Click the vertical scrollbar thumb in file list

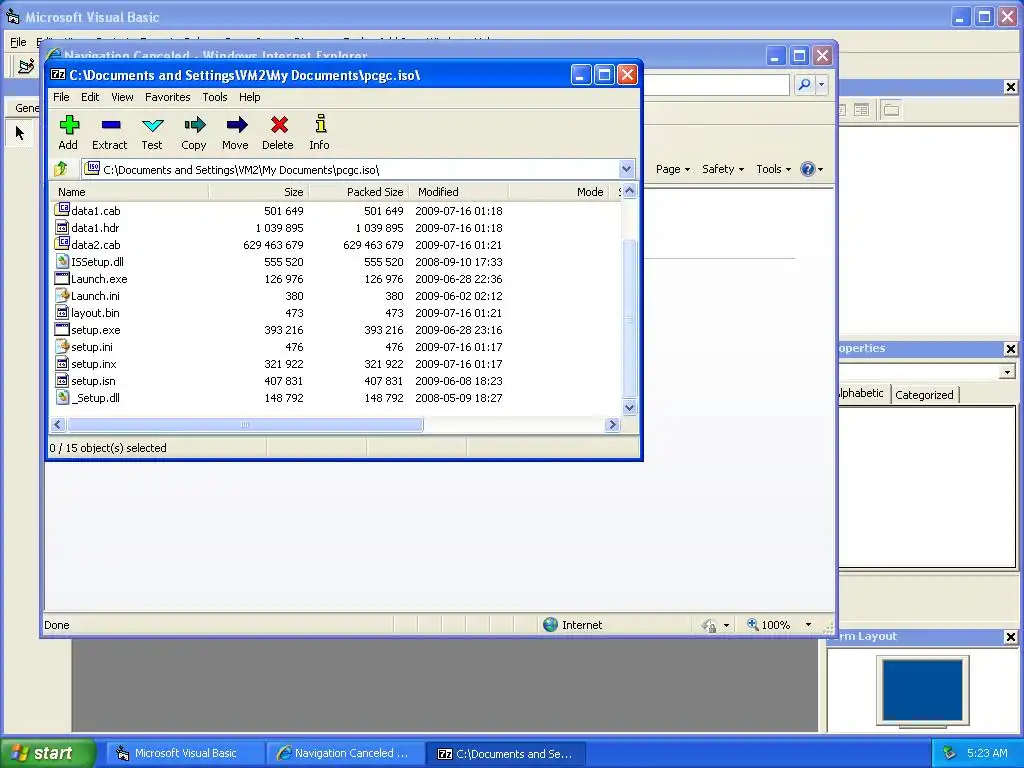[630, 318]
